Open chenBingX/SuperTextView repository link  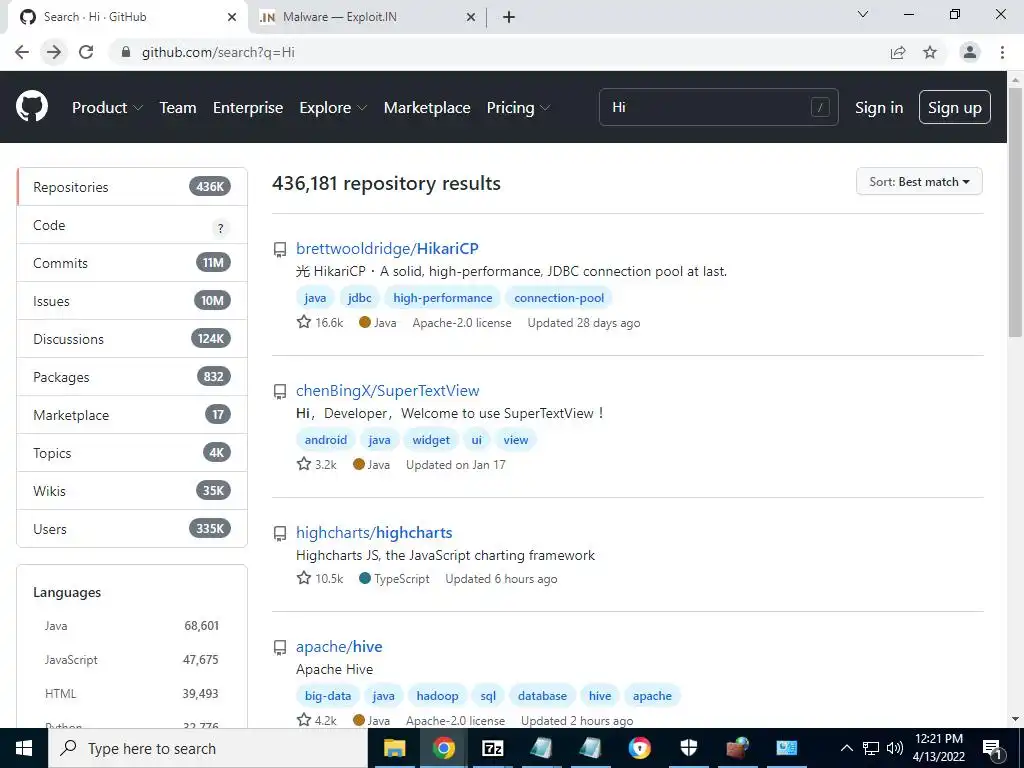[x=388, y=391]
